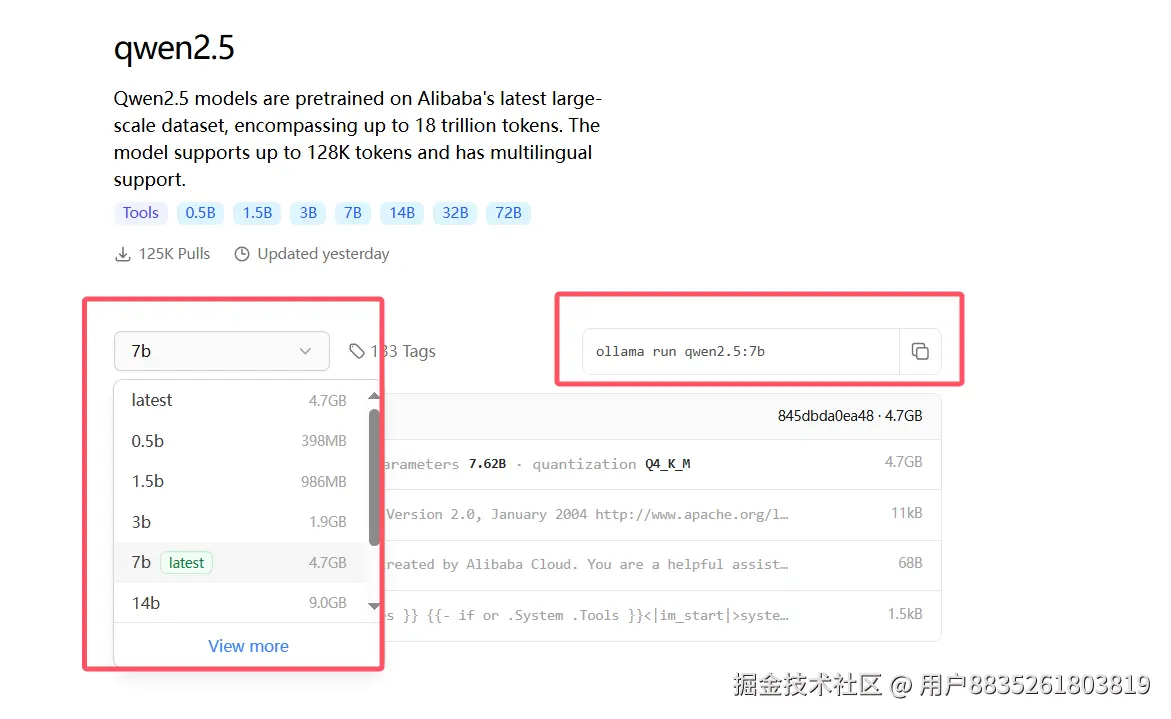Image resolution: width=1171 pixels, height=719 pixels.
Task: Click View more link
Action: tap(248, 646)
